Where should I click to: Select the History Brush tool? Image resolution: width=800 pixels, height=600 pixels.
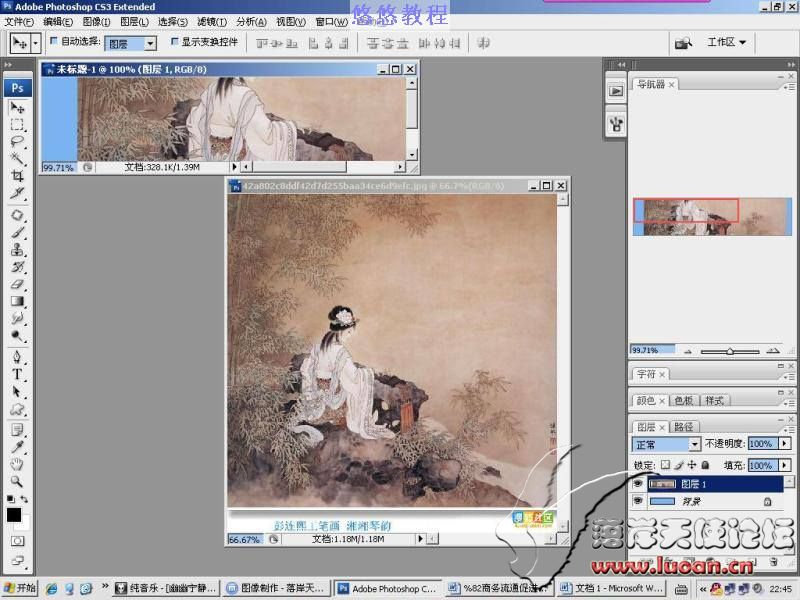17,267
